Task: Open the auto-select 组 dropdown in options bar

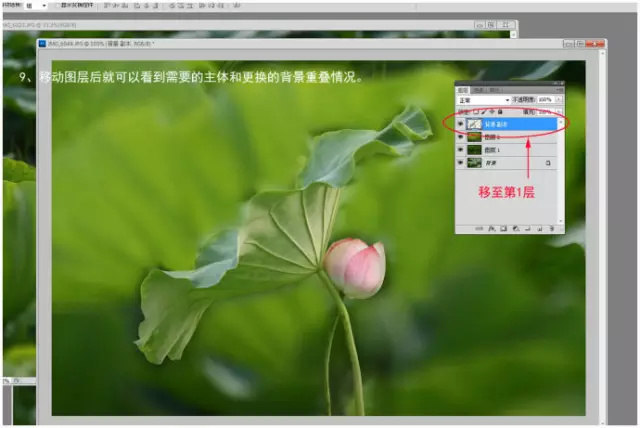Action: [36, 5]
